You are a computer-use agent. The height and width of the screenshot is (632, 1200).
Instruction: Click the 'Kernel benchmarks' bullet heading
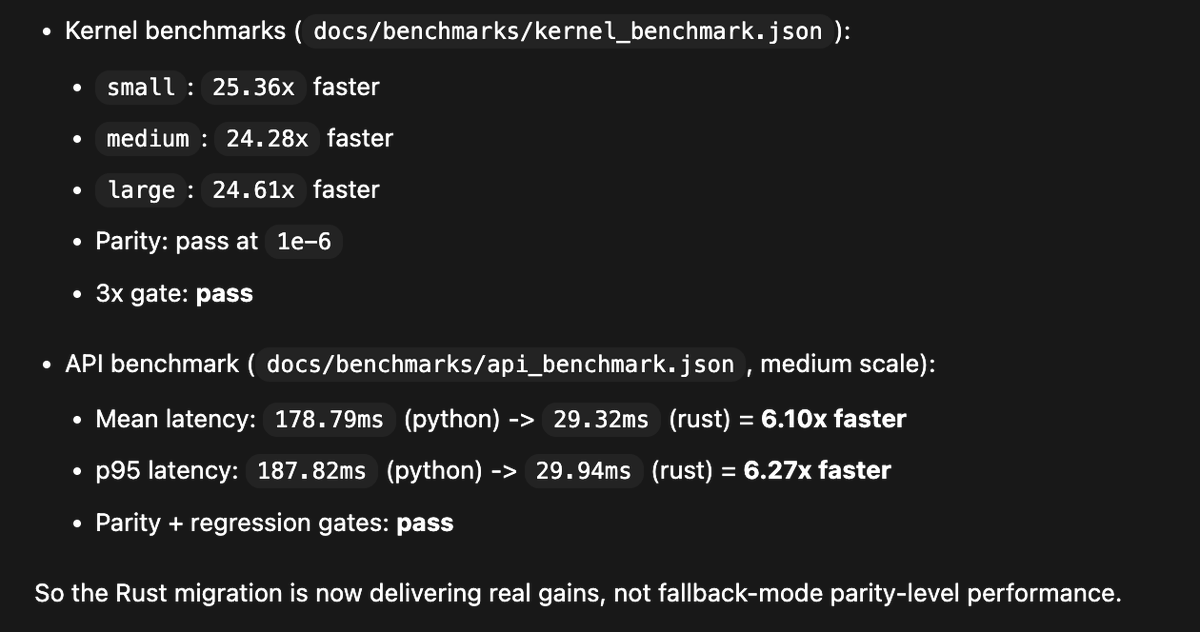point(175,31)
